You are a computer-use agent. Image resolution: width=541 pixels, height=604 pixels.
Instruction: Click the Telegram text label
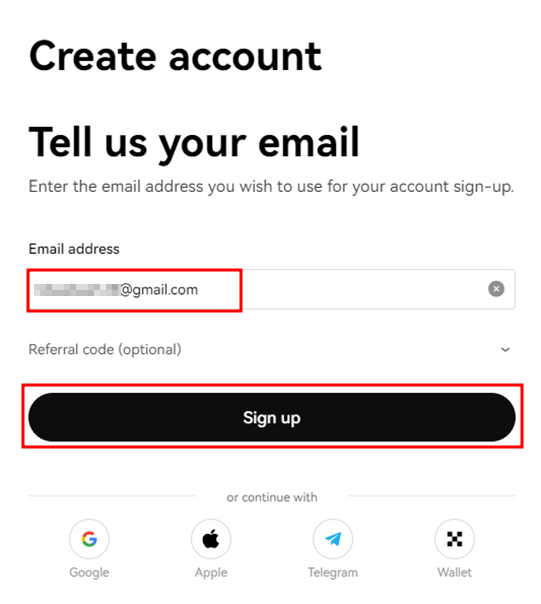coord(333,572)
